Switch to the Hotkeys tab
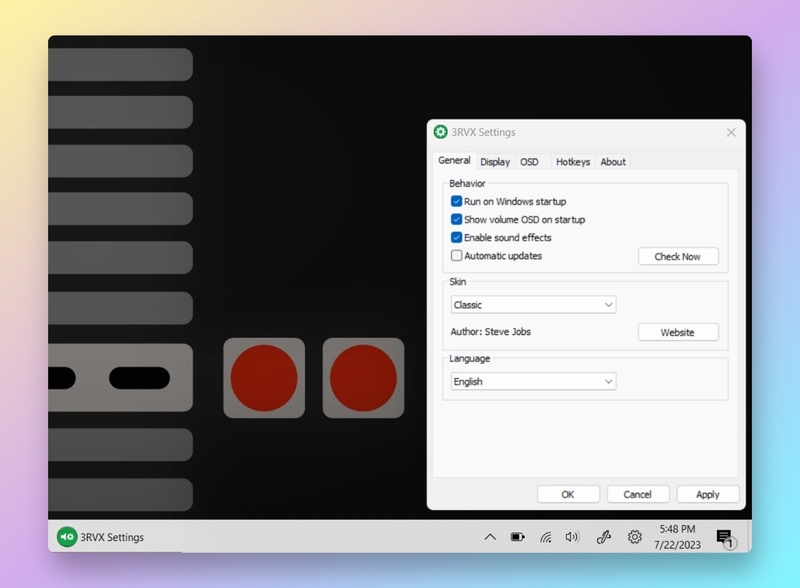The height and width of the screenshot is (588, 800). click(x=573, y=162)
